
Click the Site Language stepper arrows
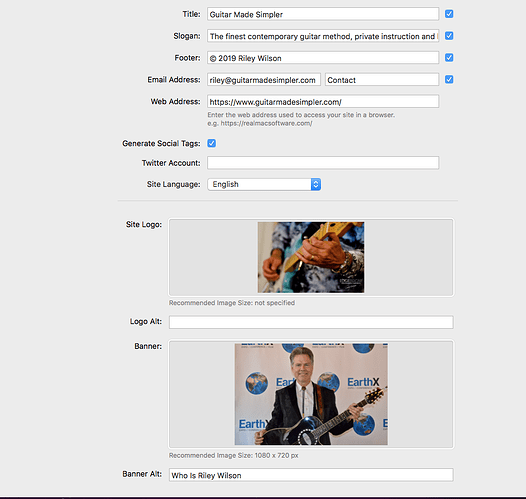pos(316,184)
